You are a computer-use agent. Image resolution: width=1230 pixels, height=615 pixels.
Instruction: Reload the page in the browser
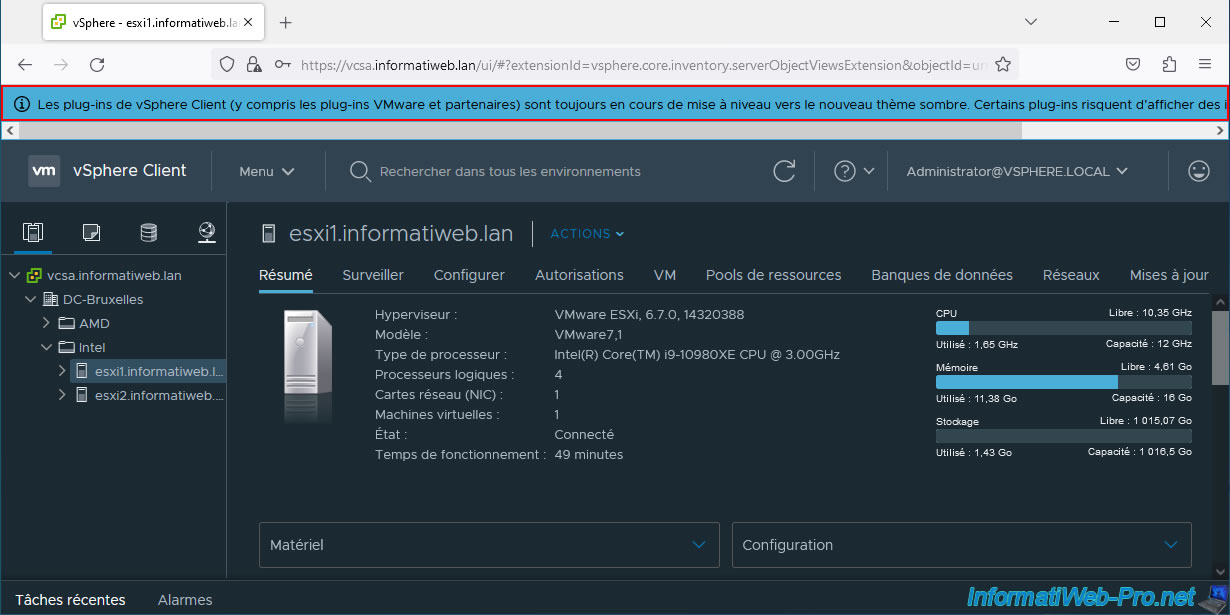97,64
